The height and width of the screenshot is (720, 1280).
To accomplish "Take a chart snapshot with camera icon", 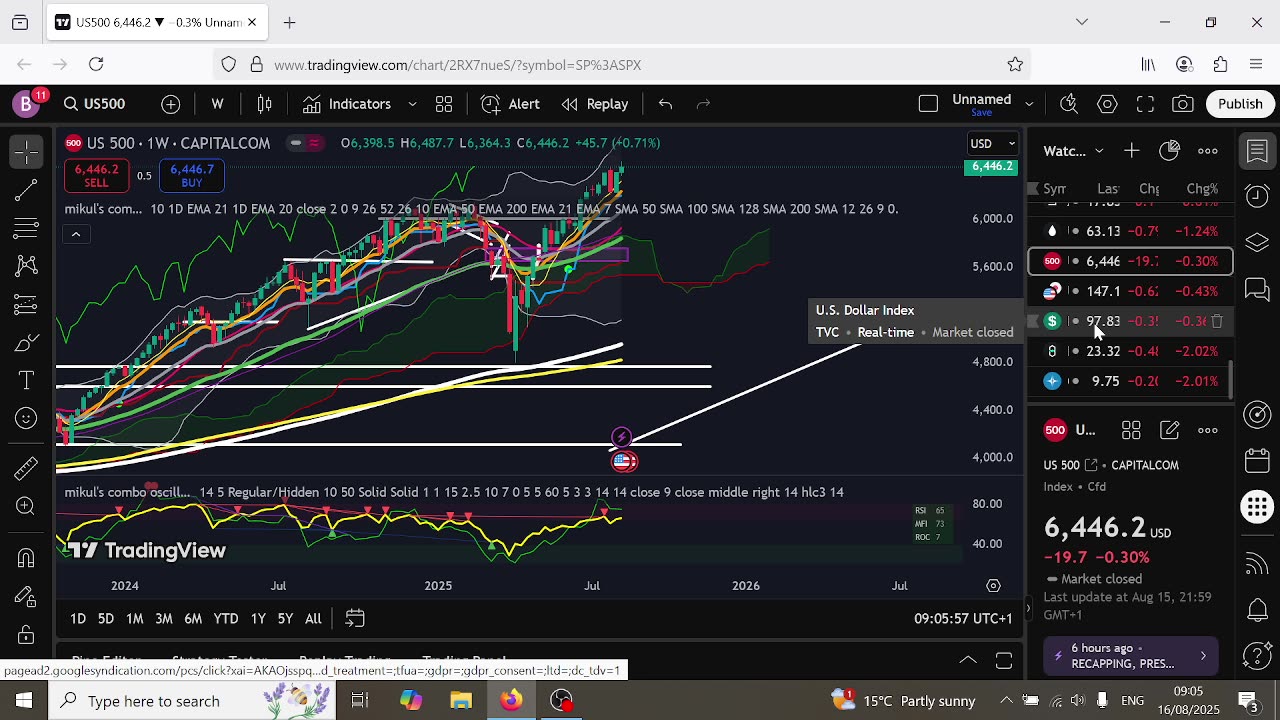I will pyautogui.click(x=1183, y=104).
